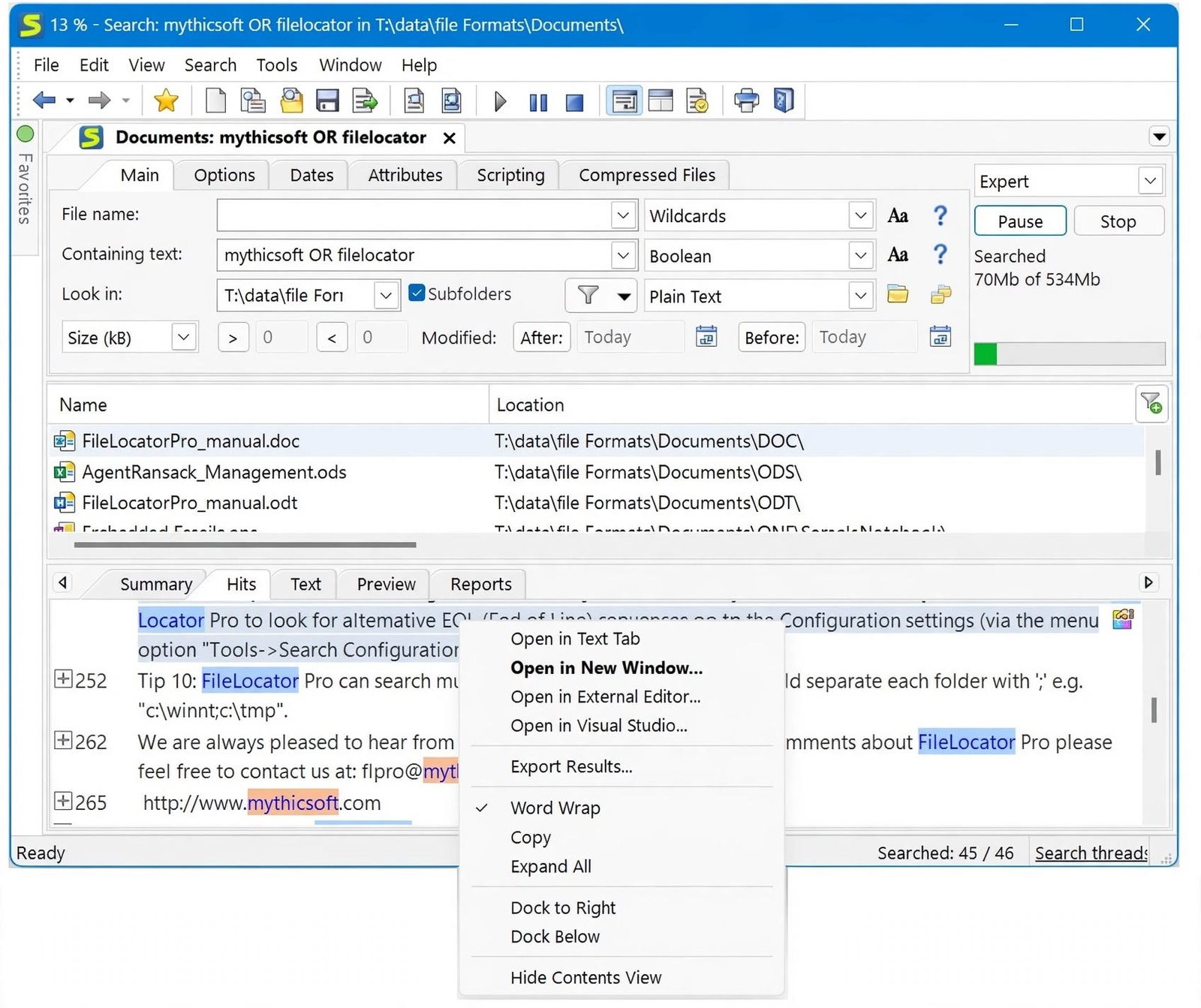Start a new search with blank page icon
1201x1008 pixels.
tap(215, 100)
